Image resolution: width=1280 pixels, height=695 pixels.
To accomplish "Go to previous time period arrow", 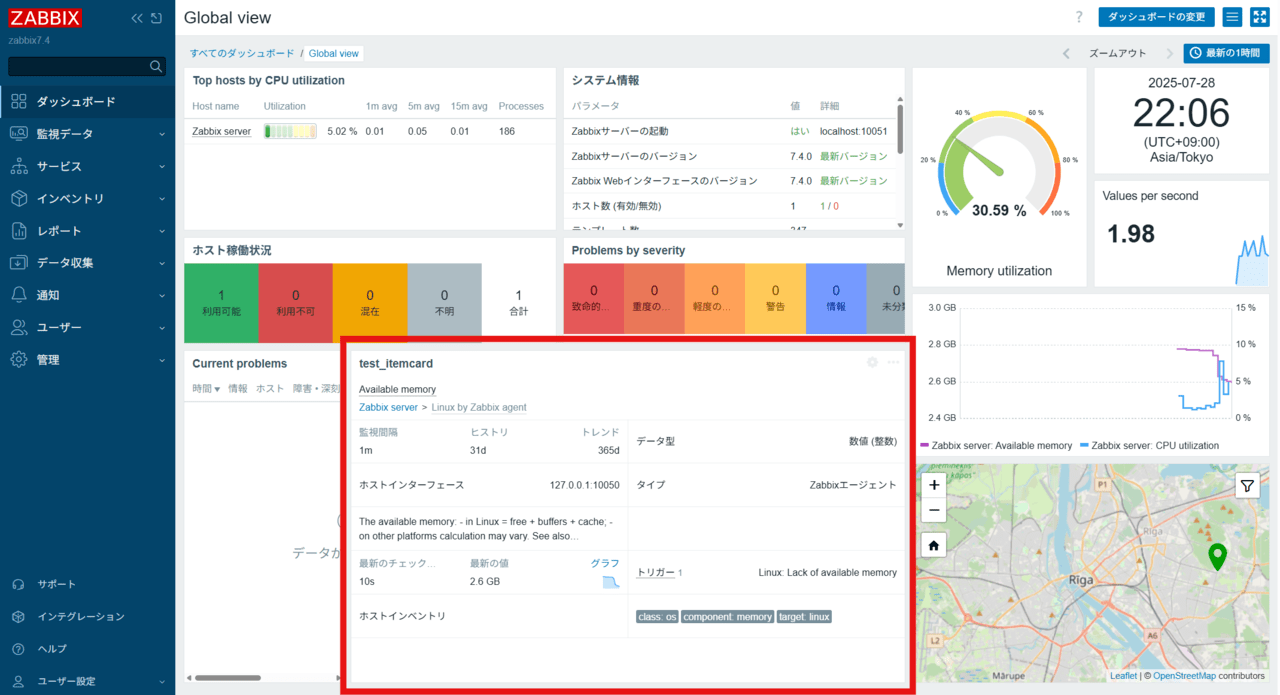I will [x=1066, y=53].
